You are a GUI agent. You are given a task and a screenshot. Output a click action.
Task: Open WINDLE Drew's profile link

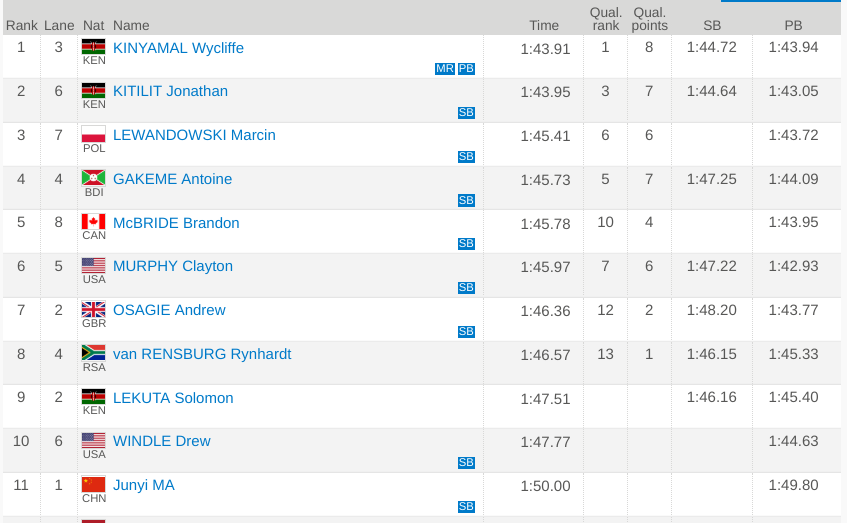tap(161, 441)
